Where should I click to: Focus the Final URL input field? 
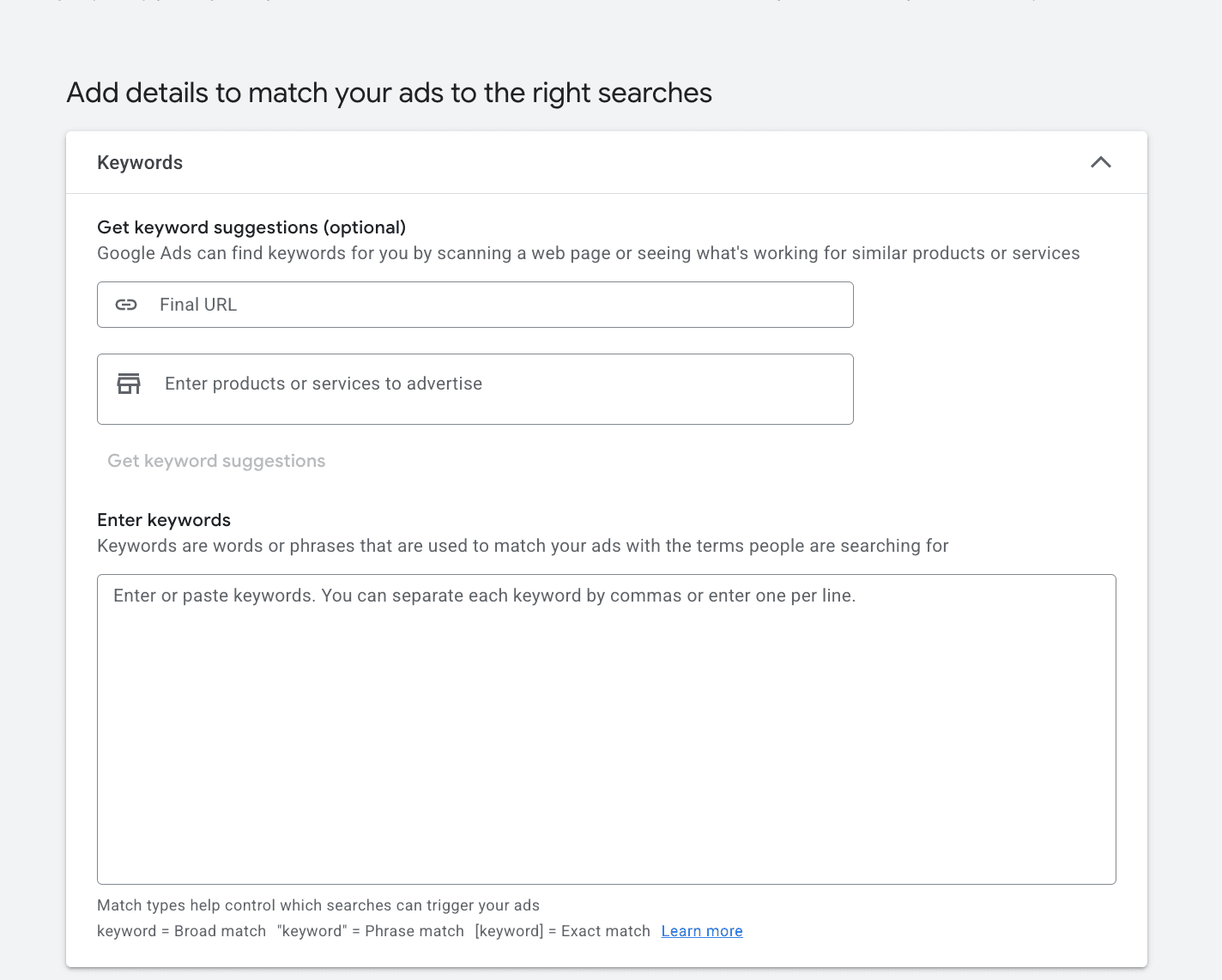tap(498, 305)
